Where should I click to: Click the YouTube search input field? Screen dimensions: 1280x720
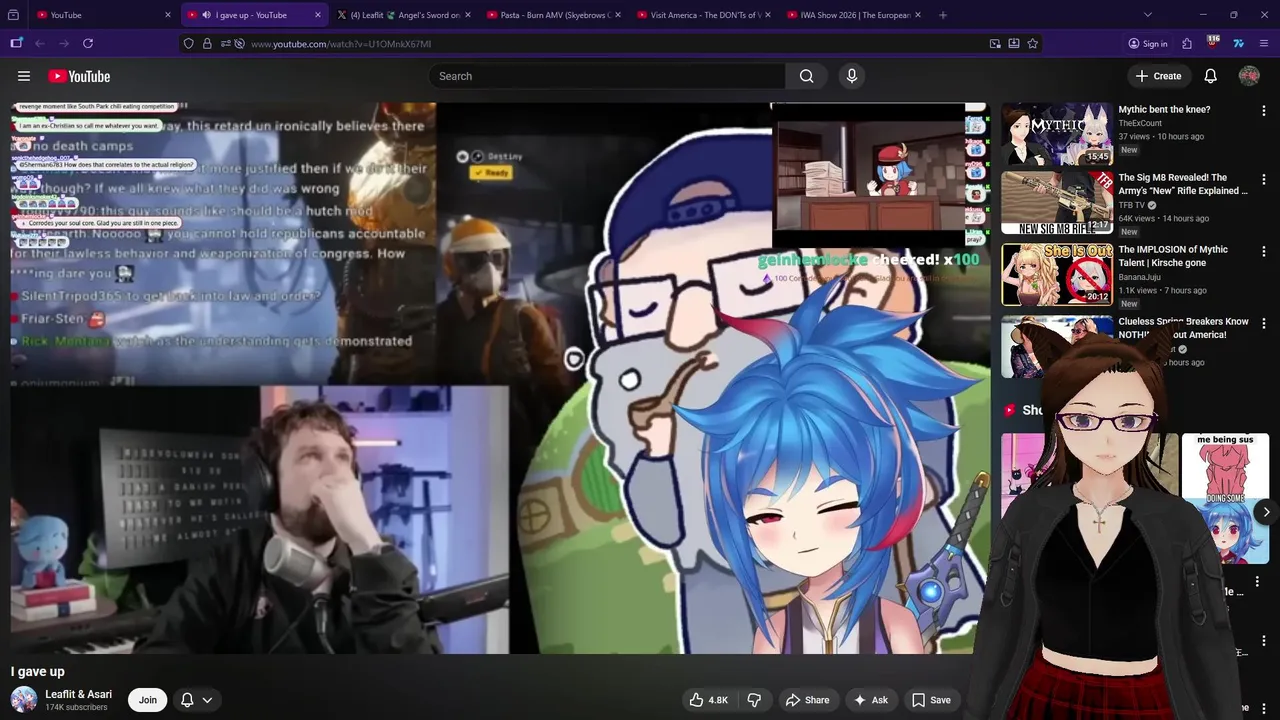[x=607, y=76]
